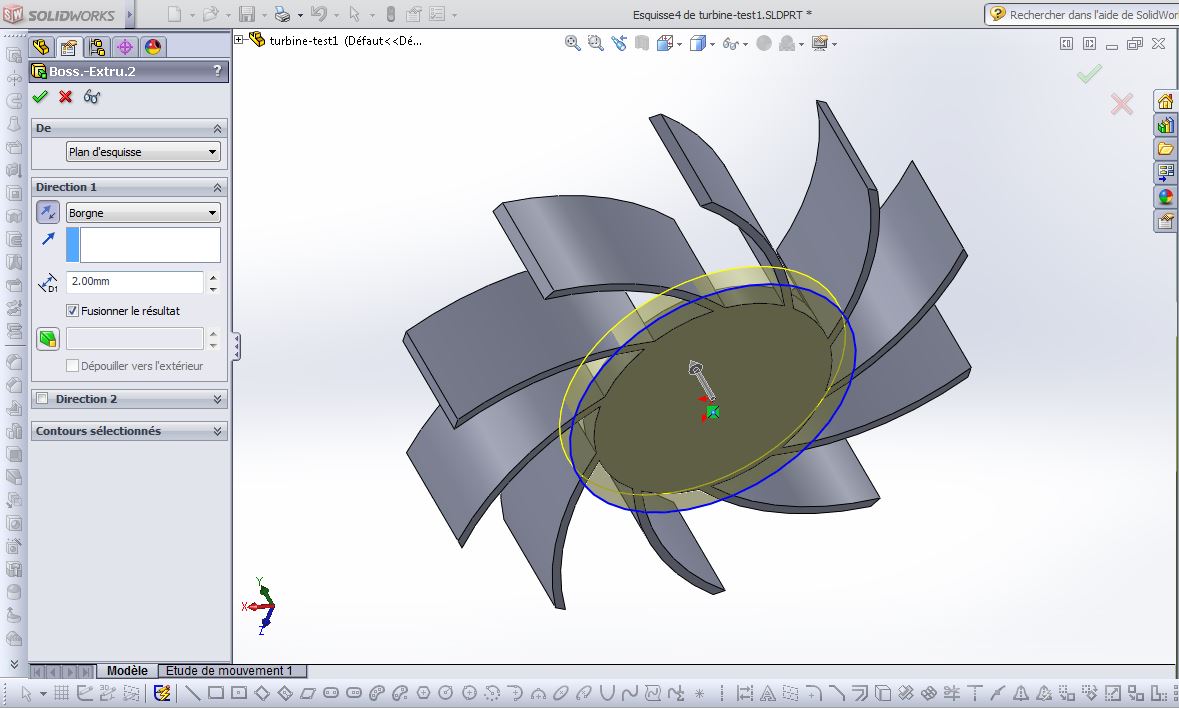Uncheck 'Fusionner le résultat' checkbox

click(x=72, y=311)
